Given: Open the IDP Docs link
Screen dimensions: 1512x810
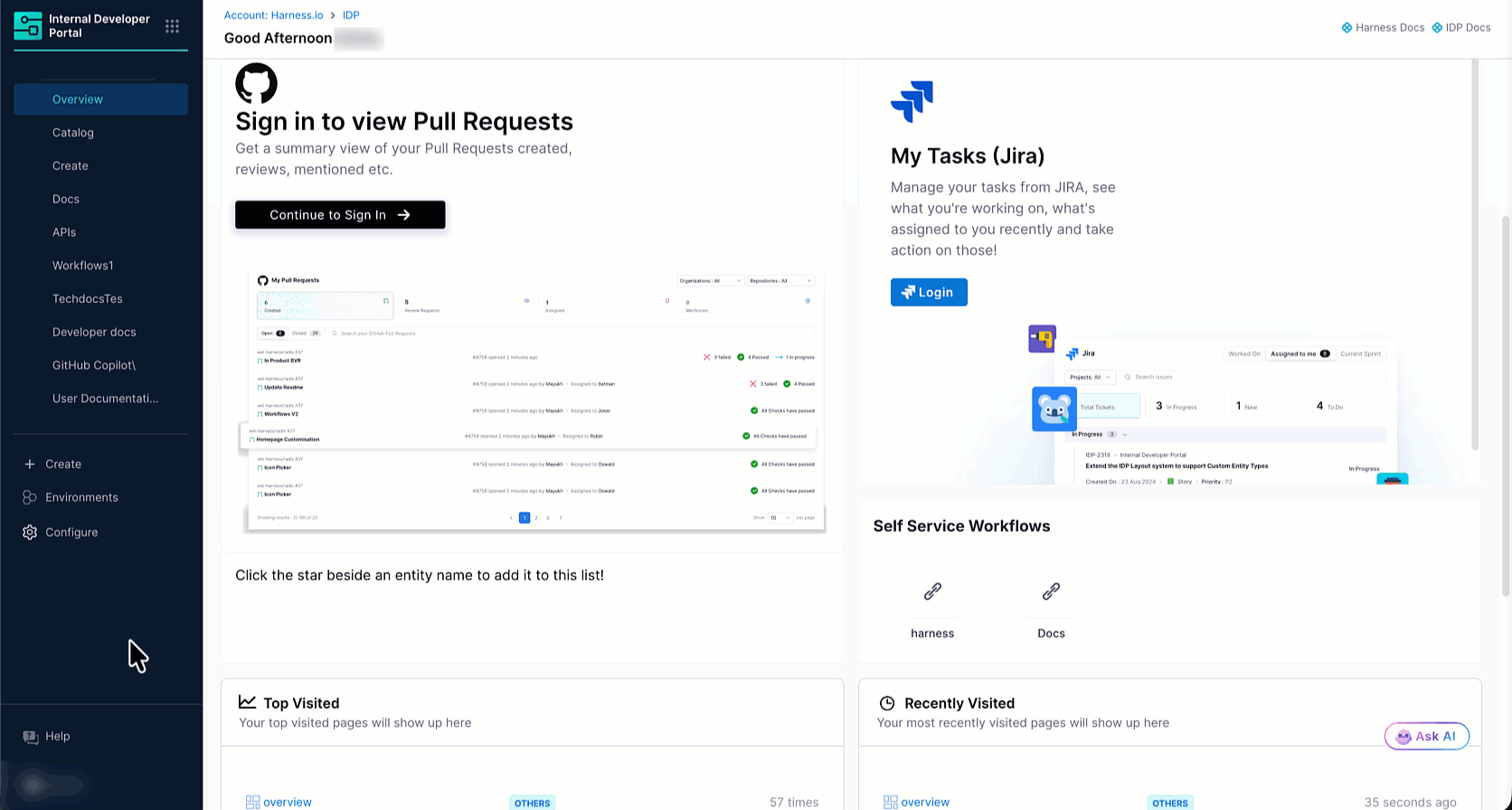Looking at the screenshot, I should click(x=1461, y=28).
